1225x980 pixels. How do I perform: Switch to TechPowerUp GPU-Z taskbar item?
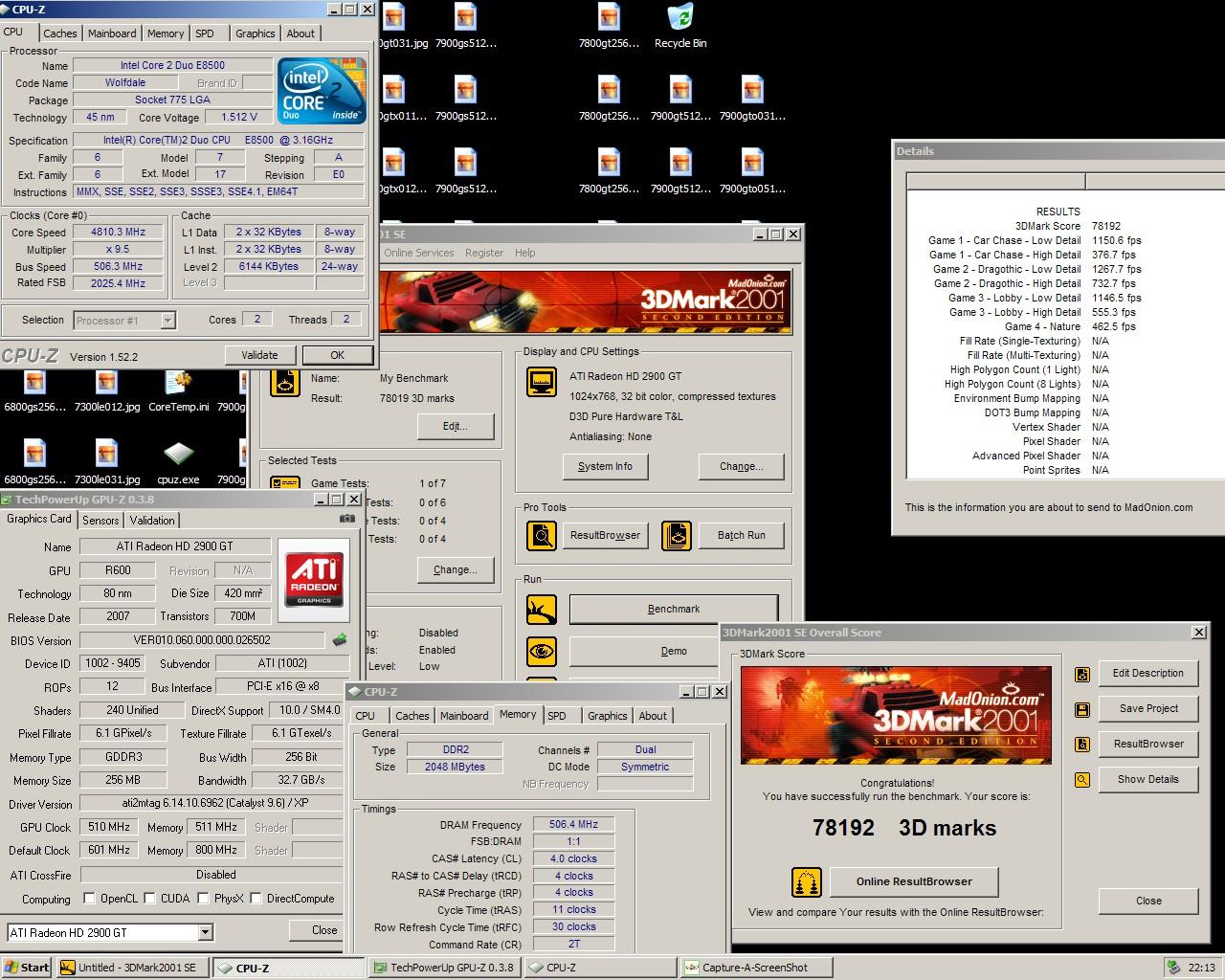click(x=446, y=968)
